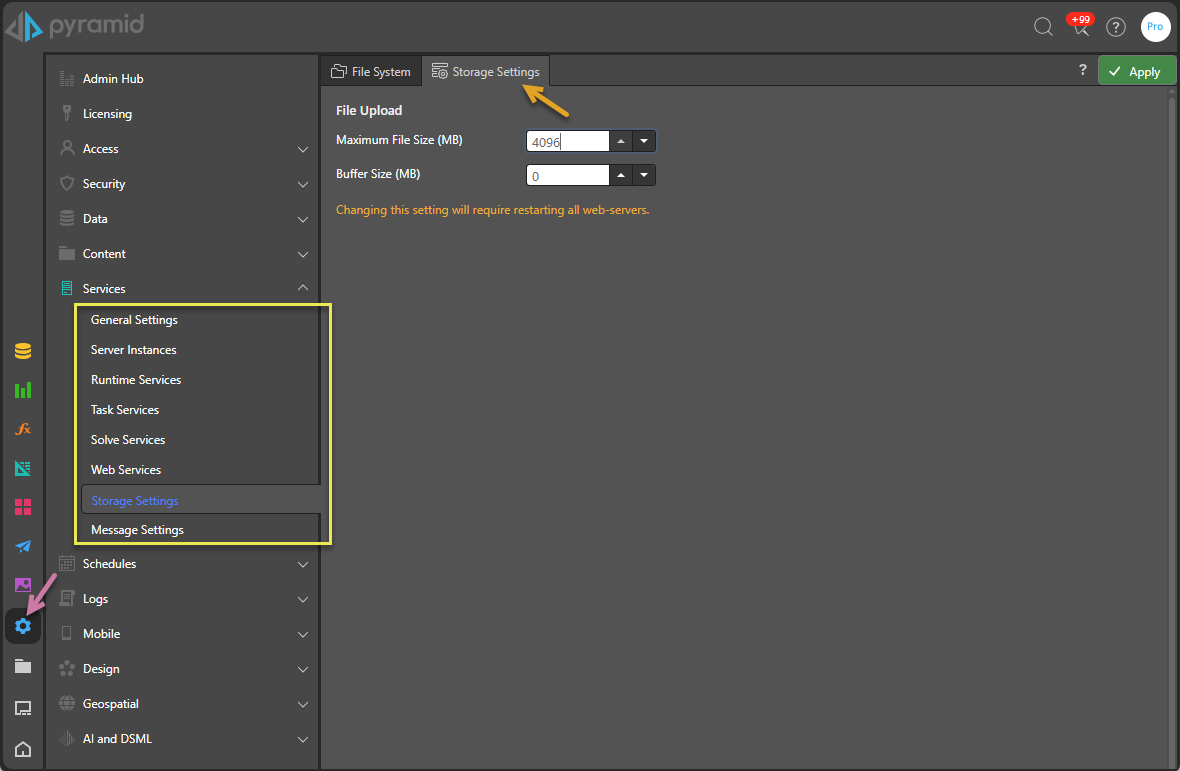Open the admin gear icon in sidebar
Screen dimensions: 1180x771
[x=23, y=626]
